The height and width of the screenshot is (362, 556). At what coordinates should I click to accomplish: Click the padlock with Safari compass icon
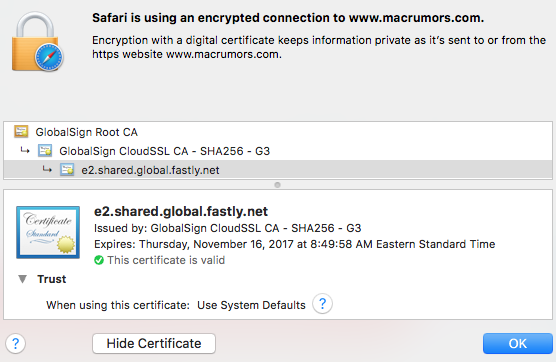(x=37, y=42)
